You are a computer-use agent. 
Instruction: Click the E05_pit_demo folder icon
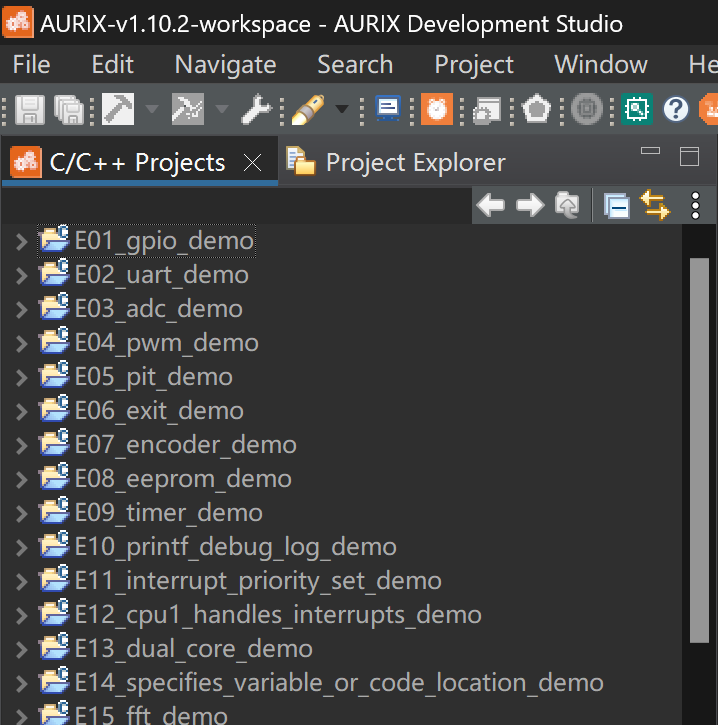[x=54, y=375]
